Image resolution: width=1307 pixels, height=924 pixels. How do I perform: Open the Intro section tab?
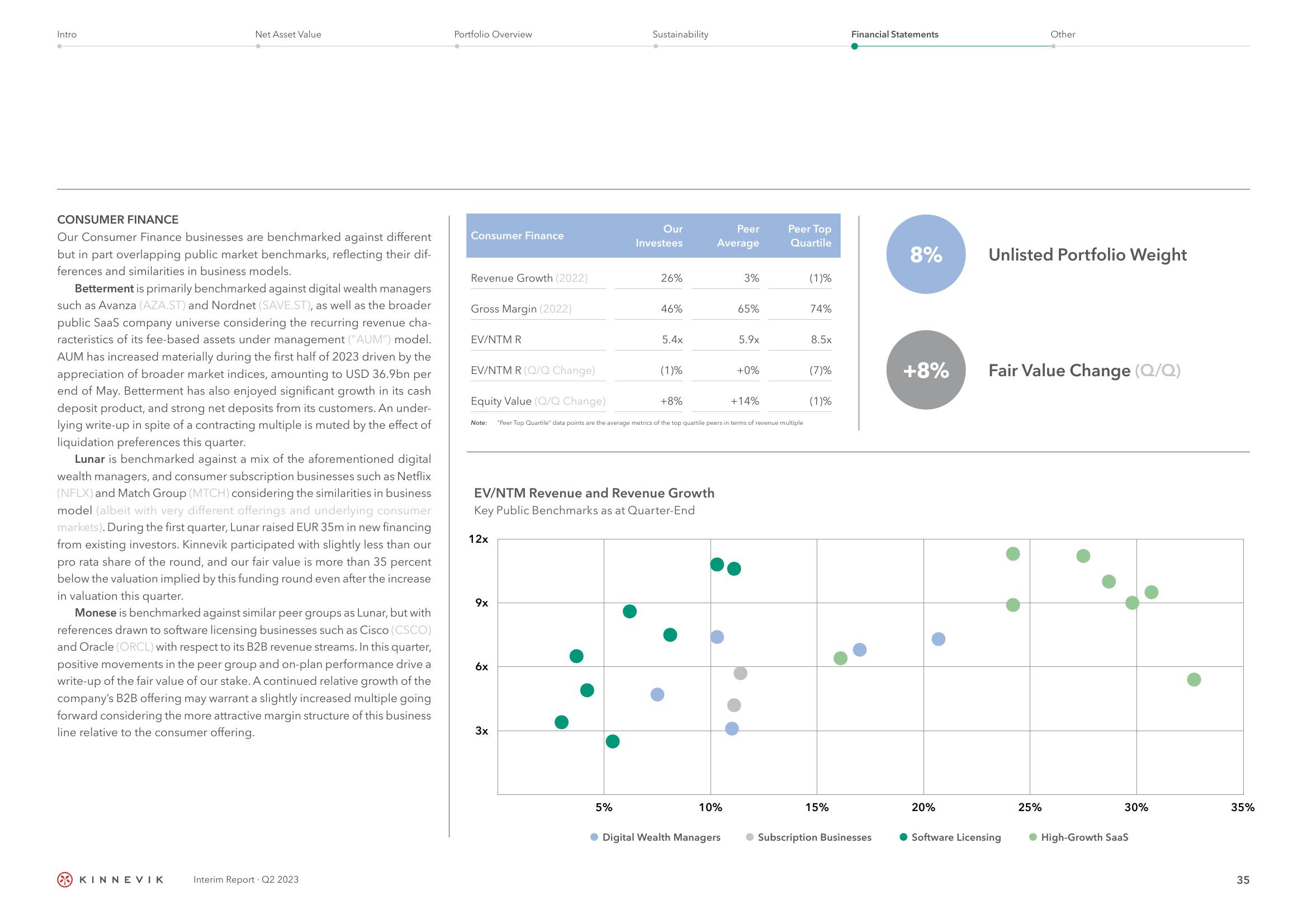point(67,34)
